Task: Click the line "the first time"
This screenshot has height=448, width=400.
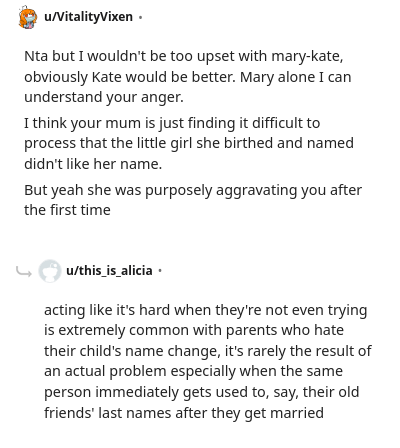Action: 67,210
